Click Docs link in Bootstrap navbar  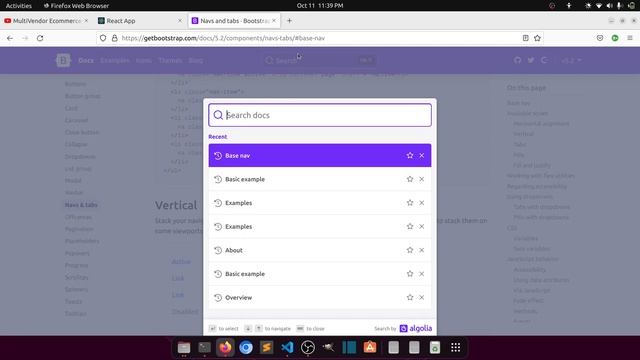pyautogui.click(x=86, y=60)
